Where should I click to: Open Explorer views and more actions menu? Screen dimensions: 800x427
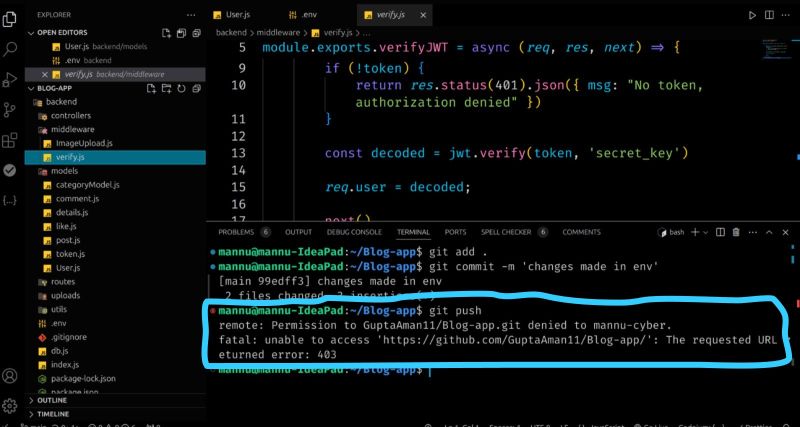coord(191,15)
